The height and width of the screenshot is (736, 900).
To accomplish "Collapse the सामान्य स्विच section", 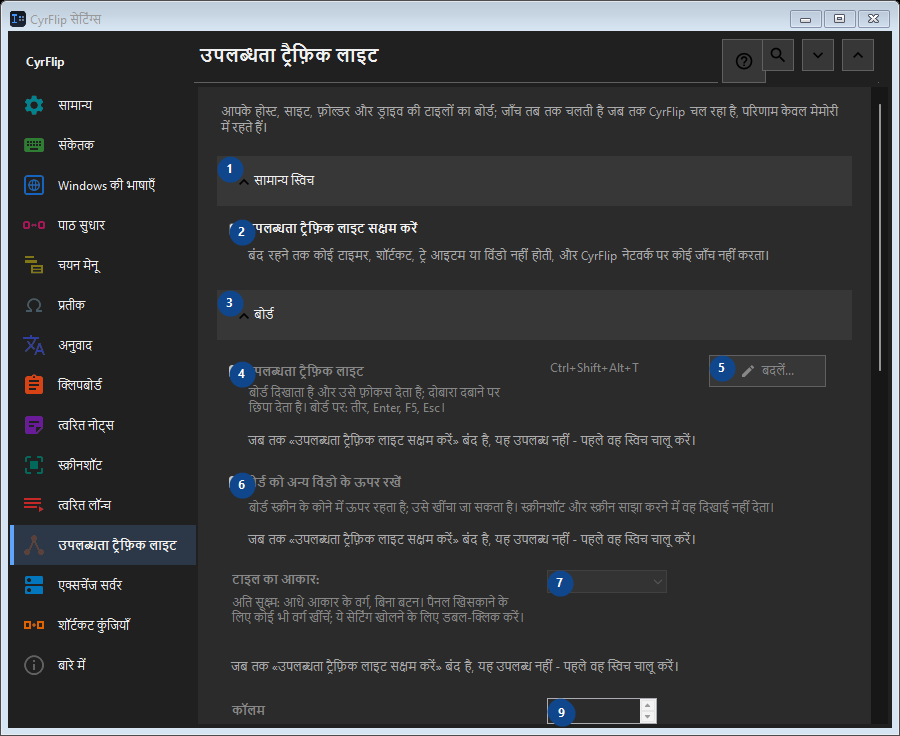I will click(x=534, y=181).
